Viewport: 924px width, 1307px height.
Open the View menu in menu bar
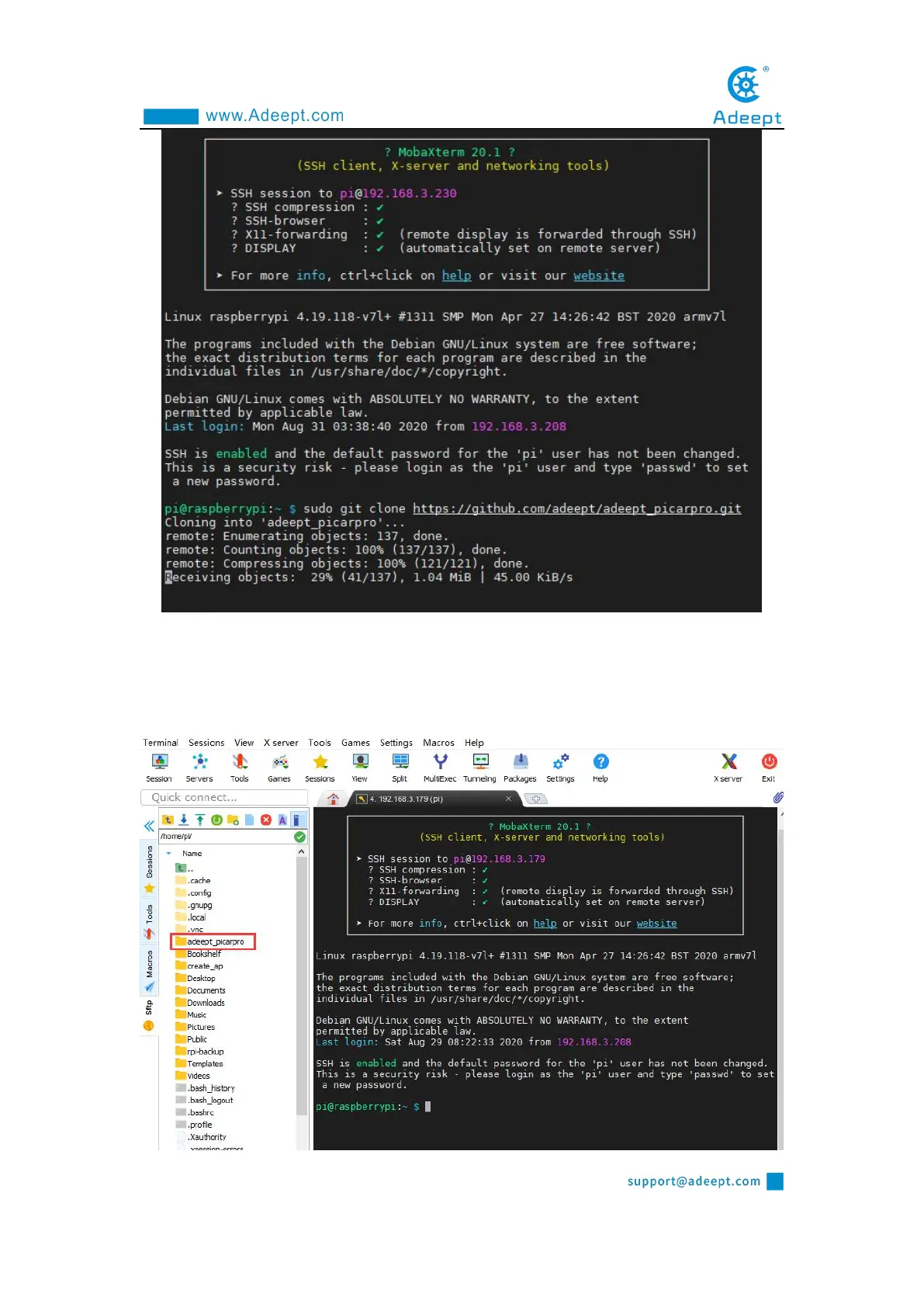[244, 743]
